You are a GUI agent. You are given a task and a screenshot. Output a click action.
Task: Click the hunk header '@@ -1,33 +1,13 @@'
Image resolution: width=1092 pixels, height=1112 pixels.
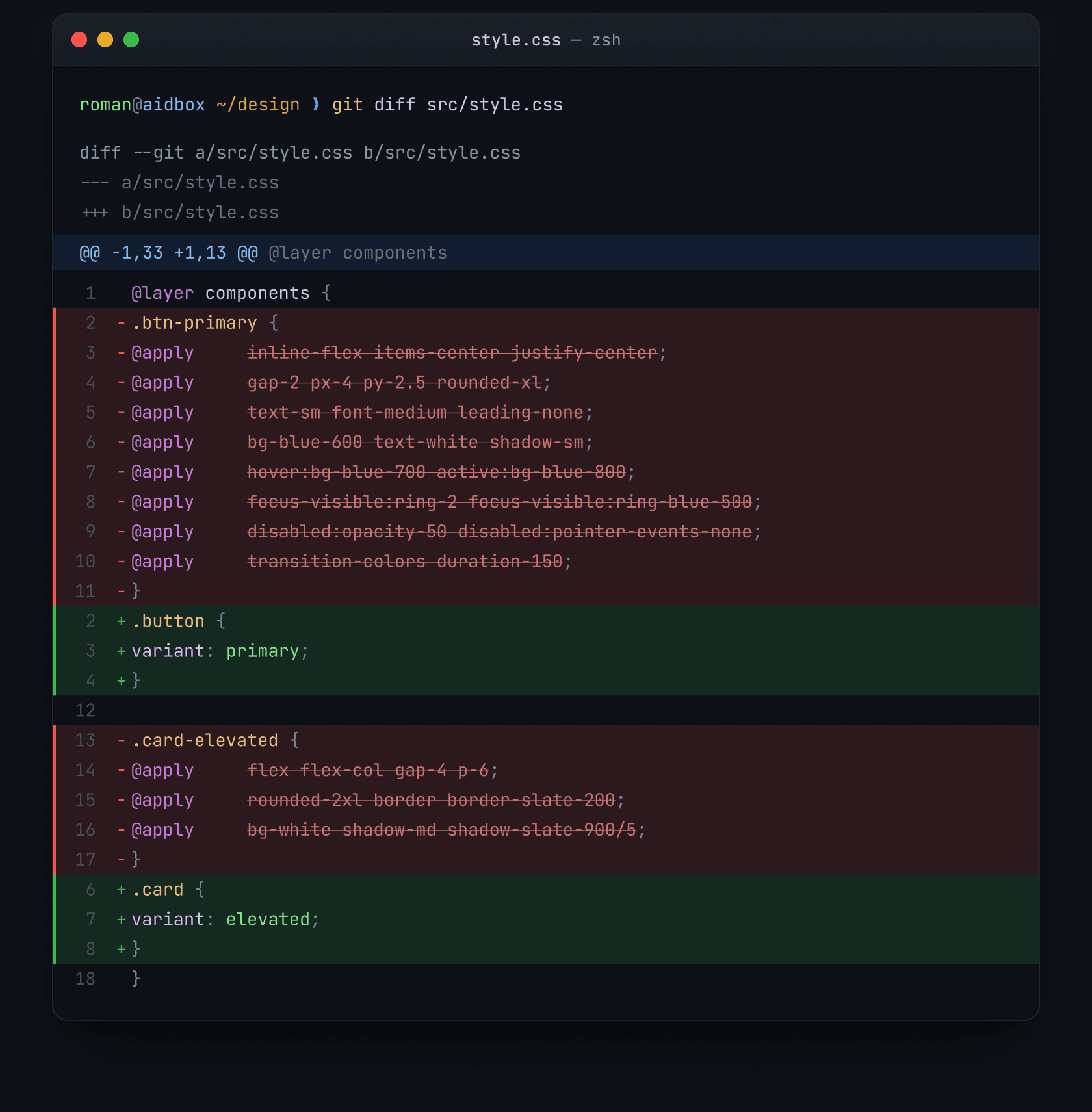(168, 253)
